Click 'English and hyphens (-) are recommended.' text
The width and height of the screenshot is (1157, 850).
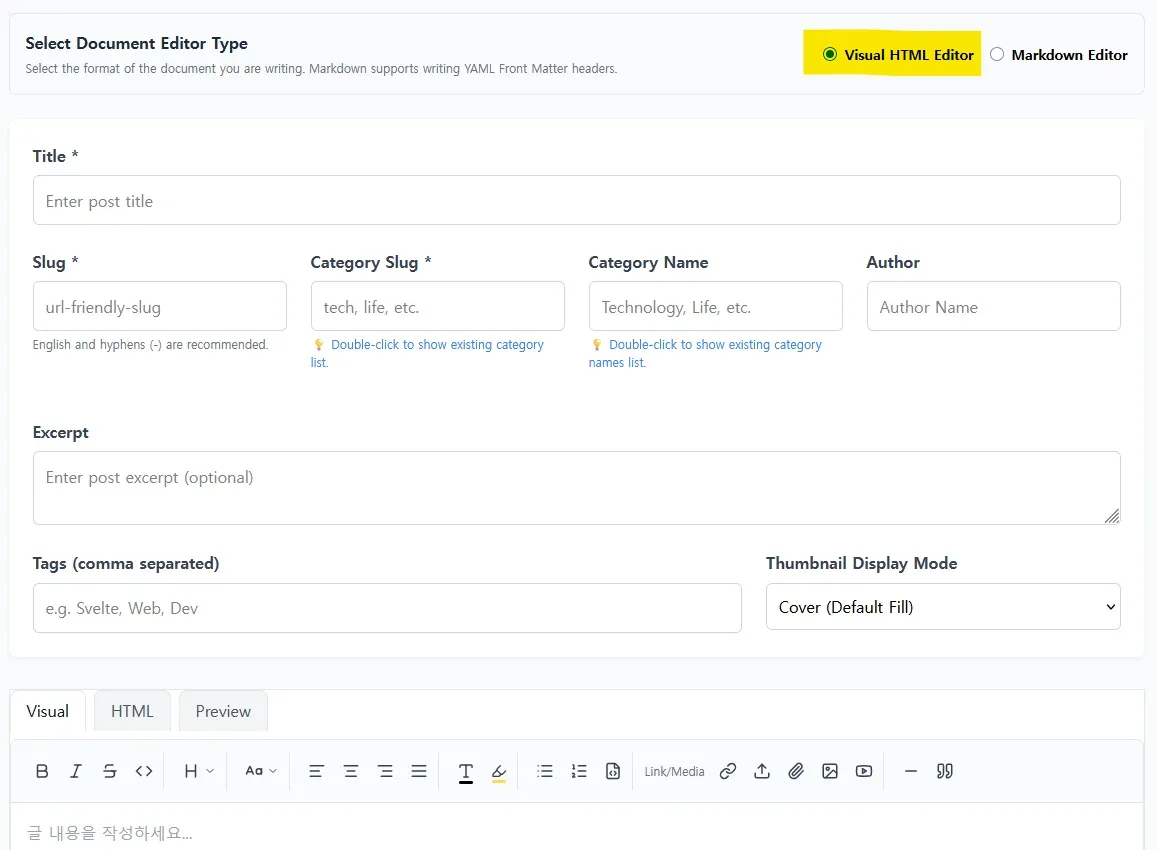tap(151, 345)
